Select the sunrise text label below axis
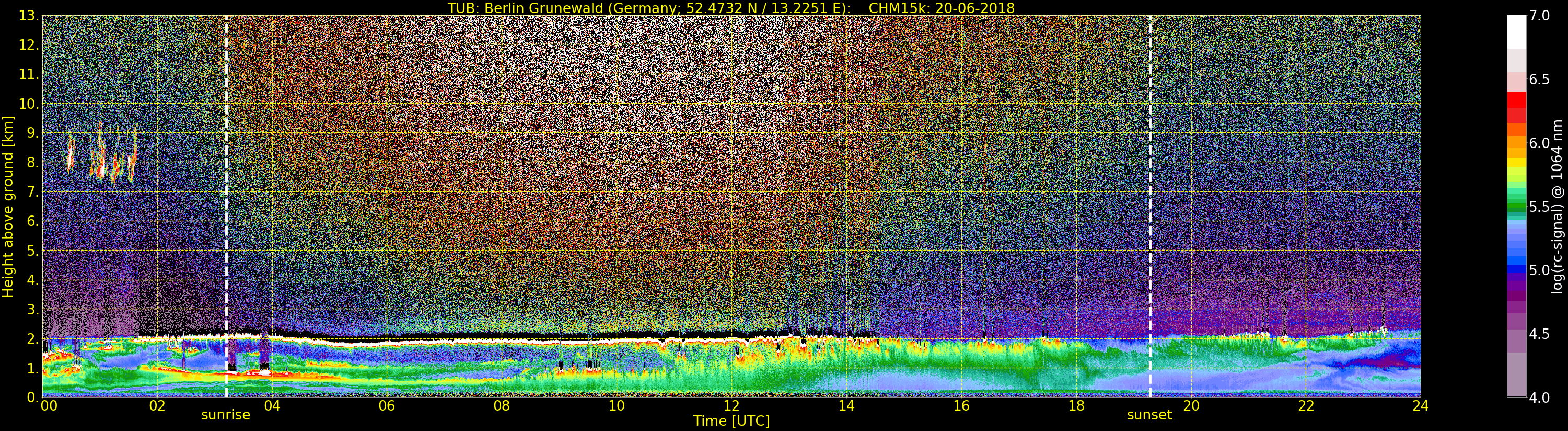The height and width of the screenshot is (431, 1568). 225,415
